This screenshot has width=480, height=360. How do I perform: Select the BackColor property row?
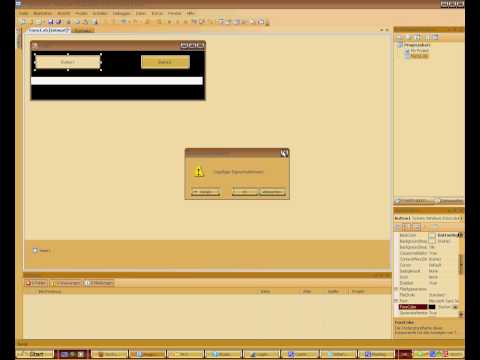[428, 235]
